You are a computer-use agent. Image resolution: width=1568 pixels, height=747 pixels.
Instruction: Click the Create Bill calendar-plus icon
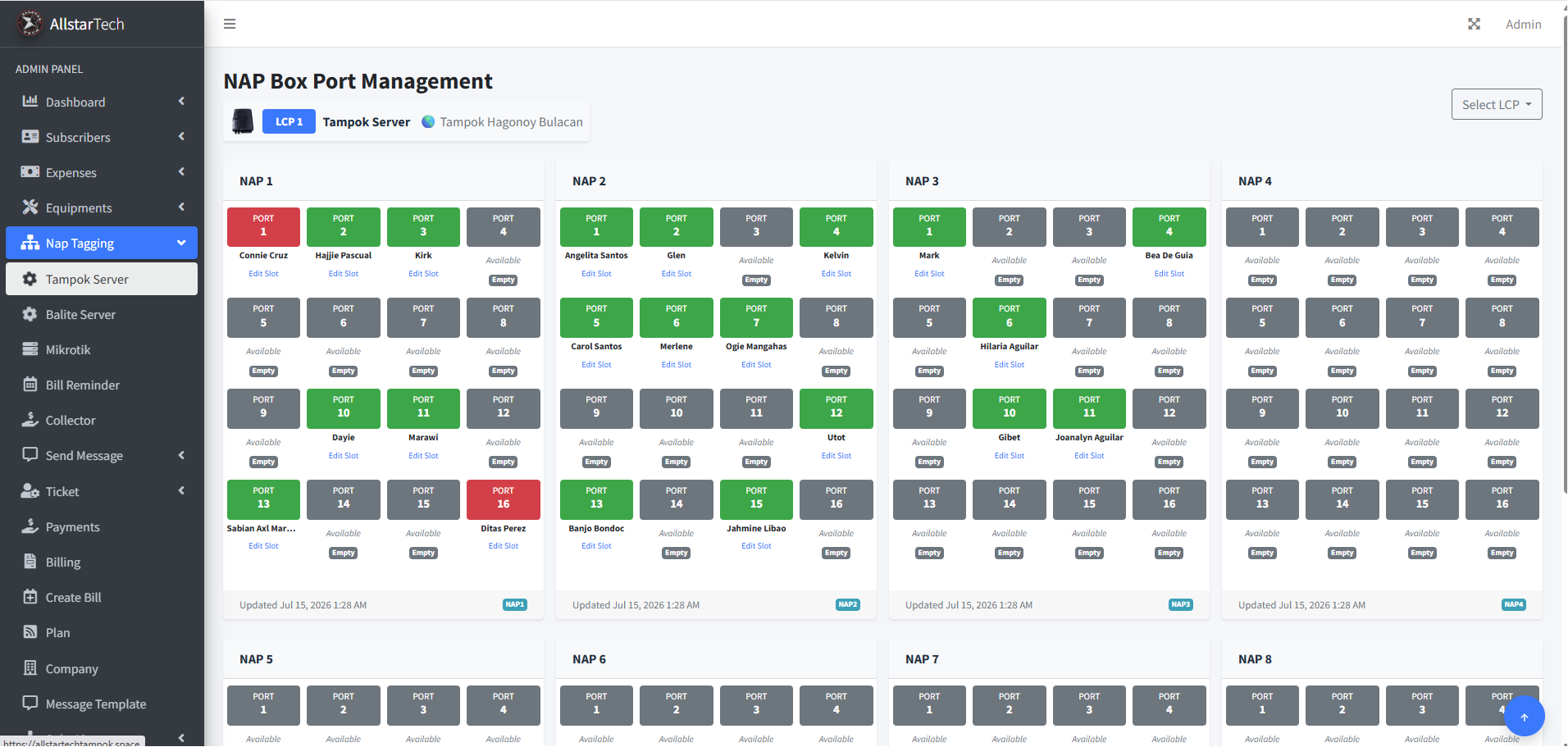pos(30,597)
